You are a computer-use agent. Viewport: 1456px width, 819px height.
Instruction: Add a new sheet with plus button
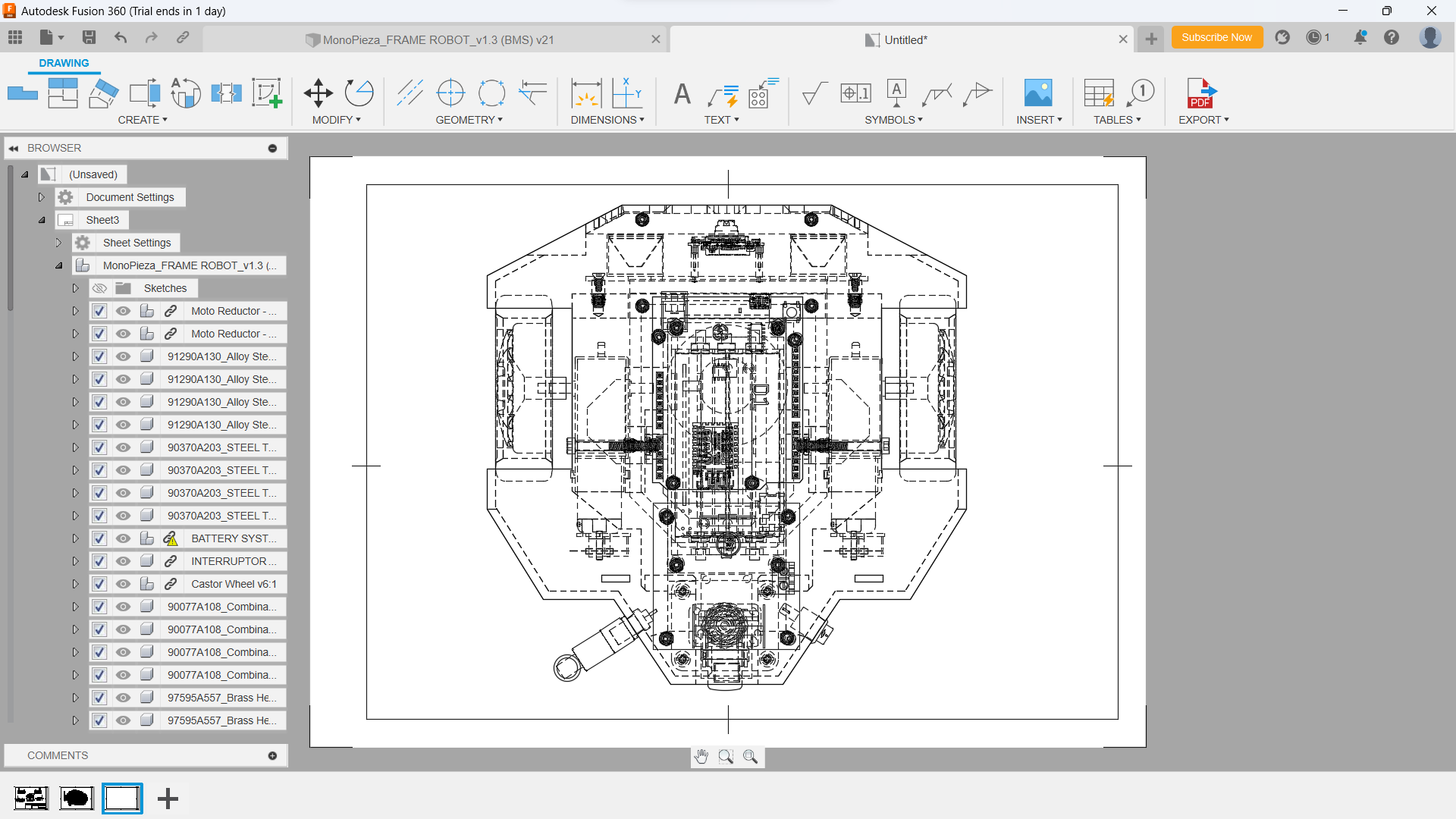click(168, 798)
